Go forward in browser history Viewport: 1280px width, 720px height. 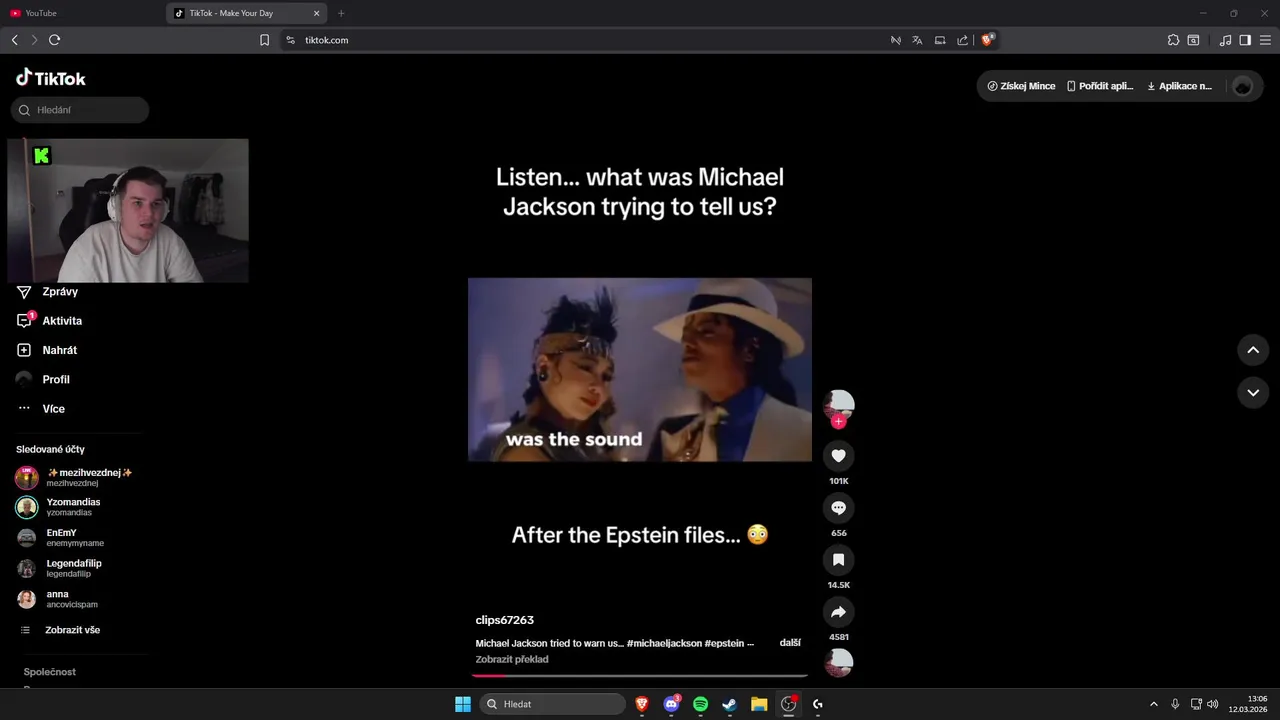[34, 40]
